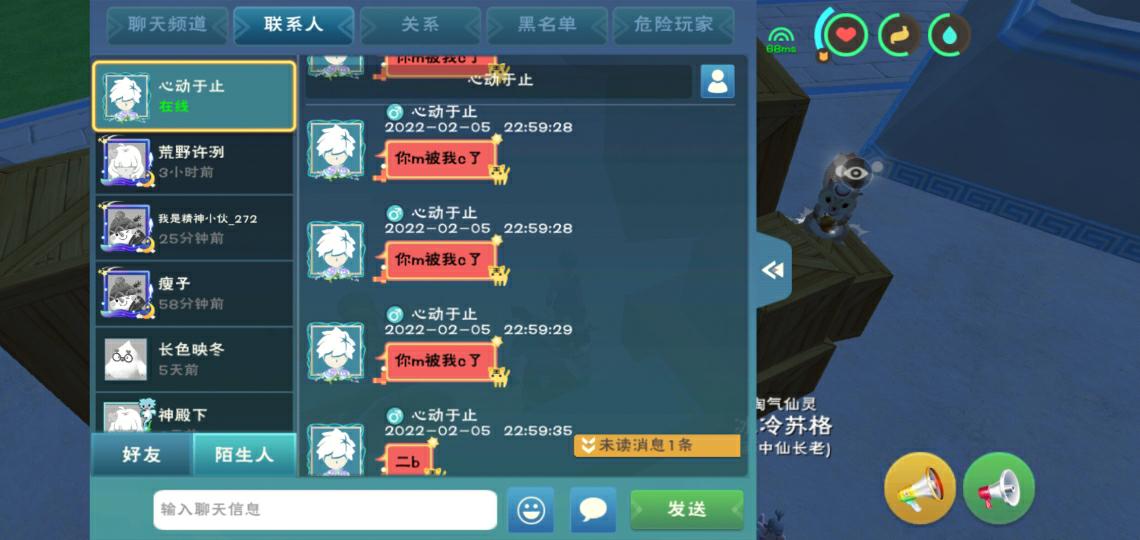This screenshot has width=1140, height=540.
Task: Switch contact list to 好友 friends
Action: point(142,455)
